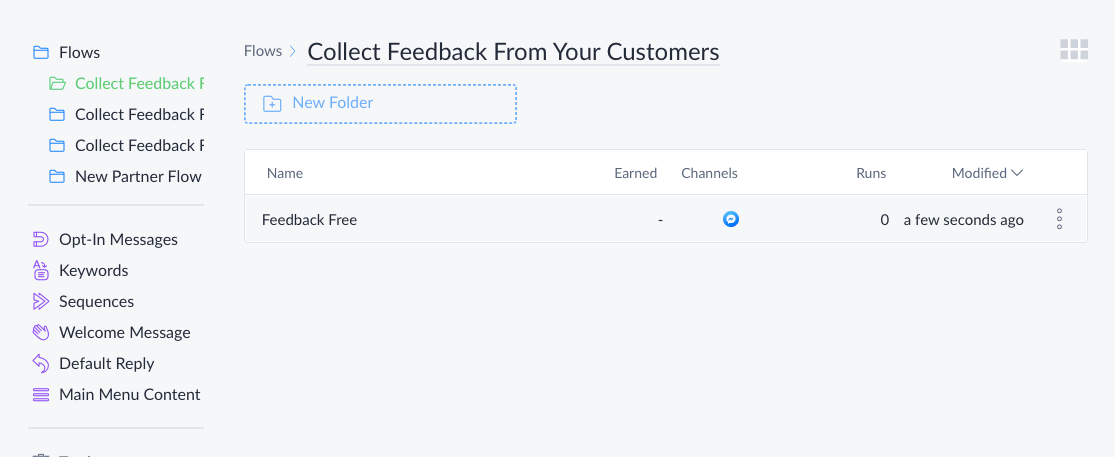This screenshot has width=1115, height=457.
Task: Open the Feedback Free flow row
Action: tap(666, 219)
